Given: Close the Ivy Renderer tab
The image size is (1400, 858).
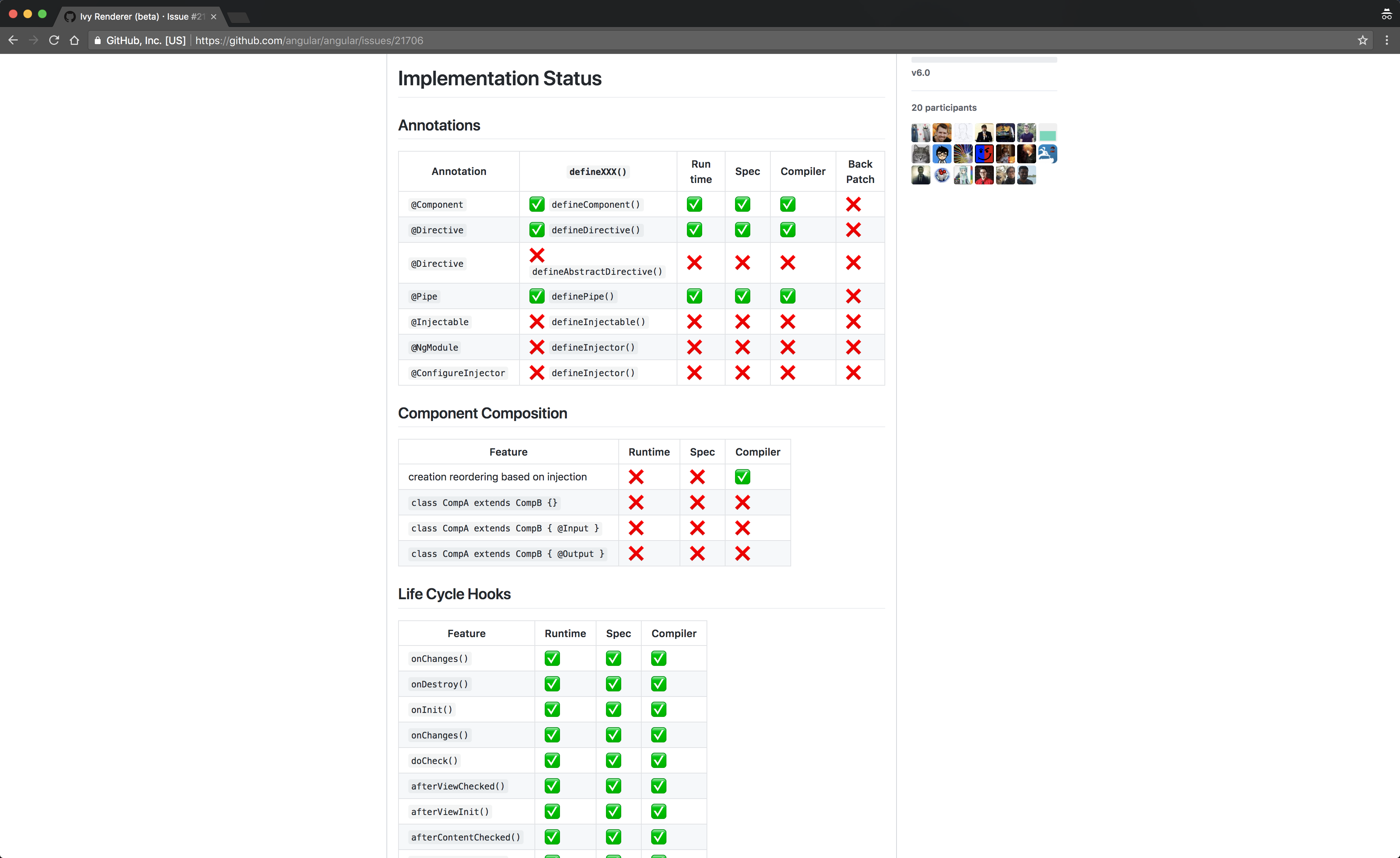Looking at the screenshot, I should [214, 16].
